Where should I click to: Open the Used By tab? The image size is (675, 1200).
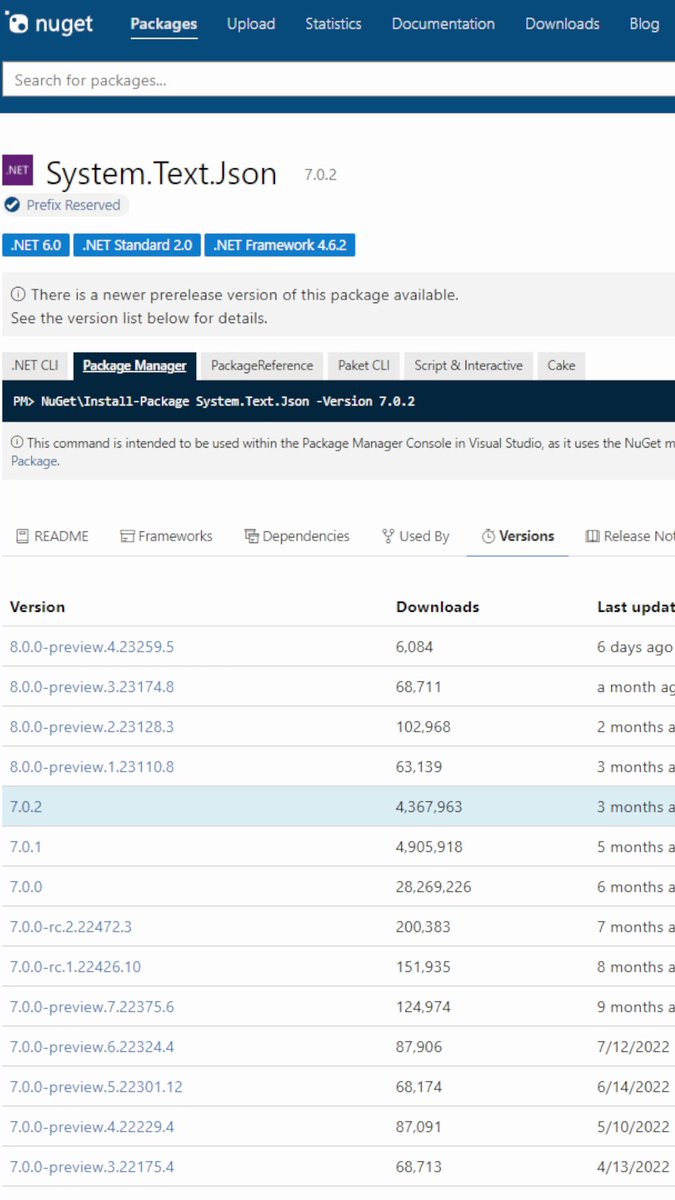416,536
